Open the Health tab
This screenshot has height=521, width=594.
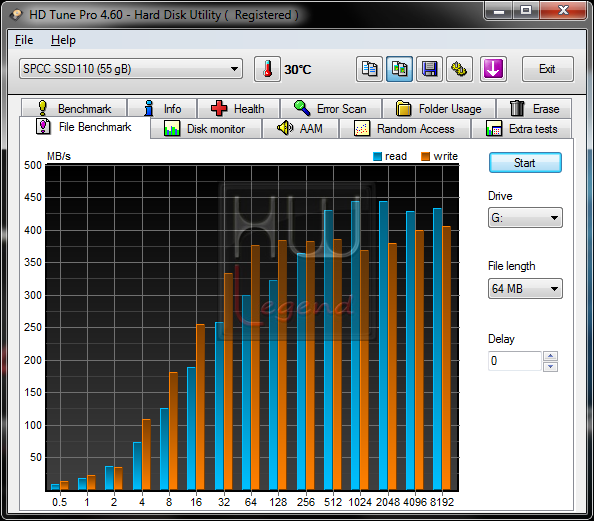238,108
